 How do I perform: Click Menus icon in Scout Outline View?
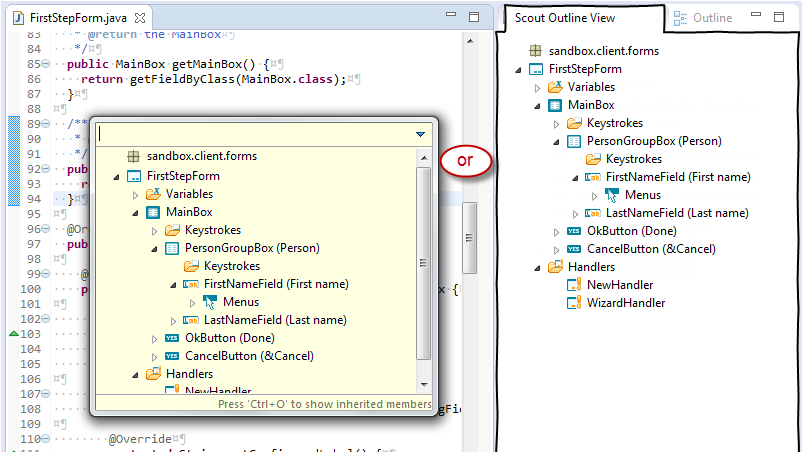(x=612, y=195)
